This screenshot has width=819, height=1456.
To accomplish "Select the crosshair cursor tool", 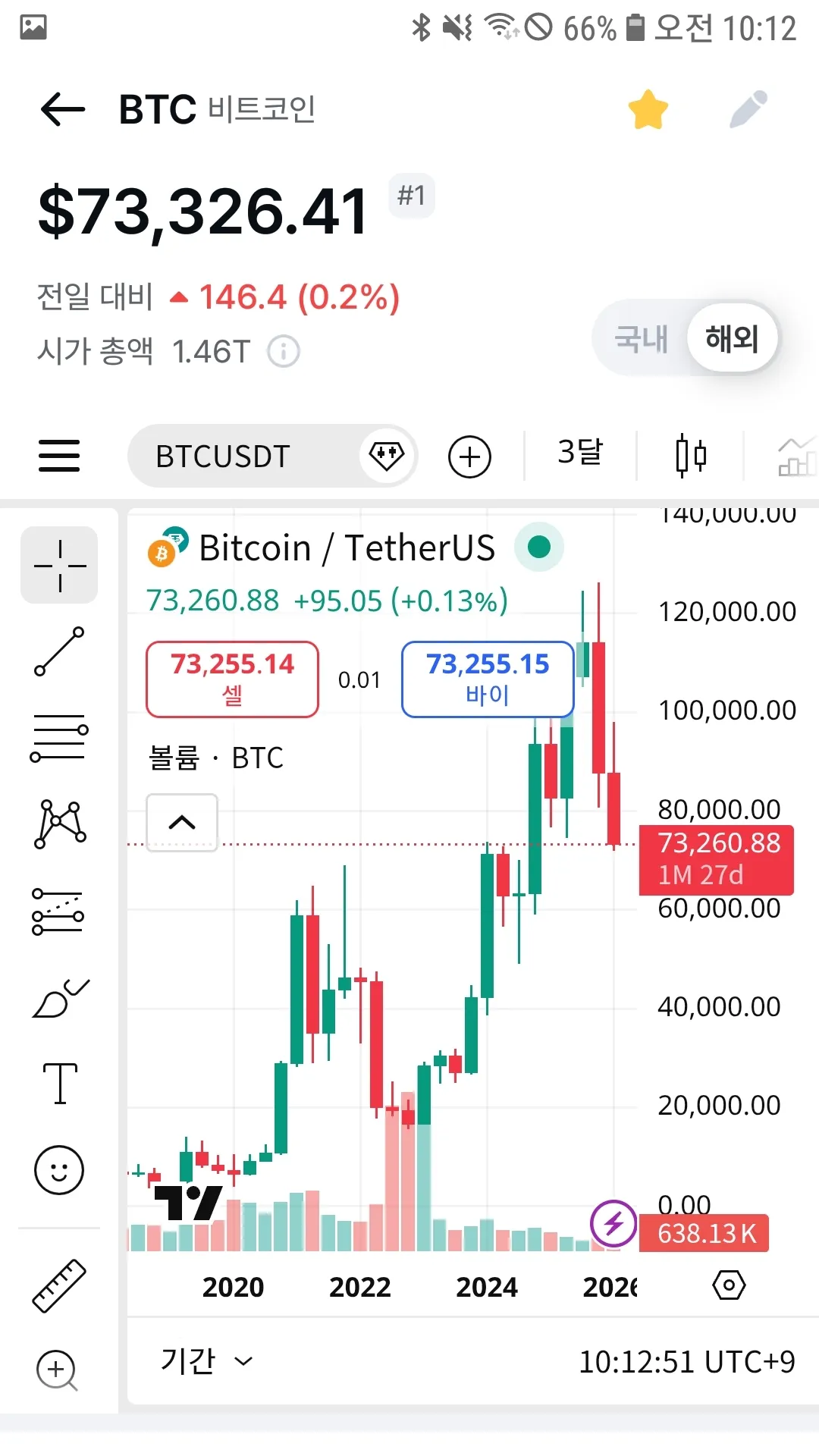I will pos(60,566).
